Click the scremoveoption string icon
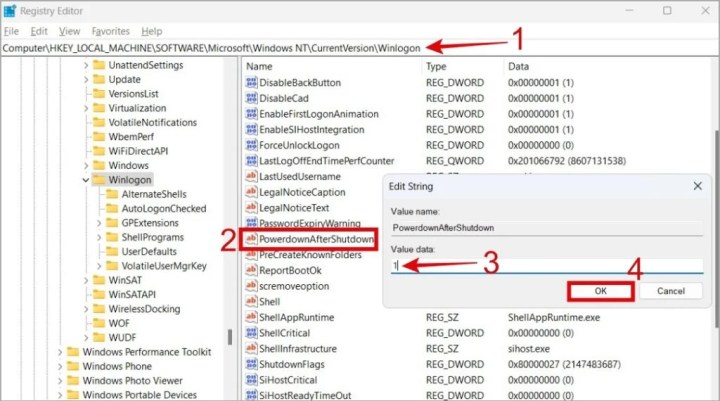720x401 pixels. pyautogui.click(x=251, y=286)
